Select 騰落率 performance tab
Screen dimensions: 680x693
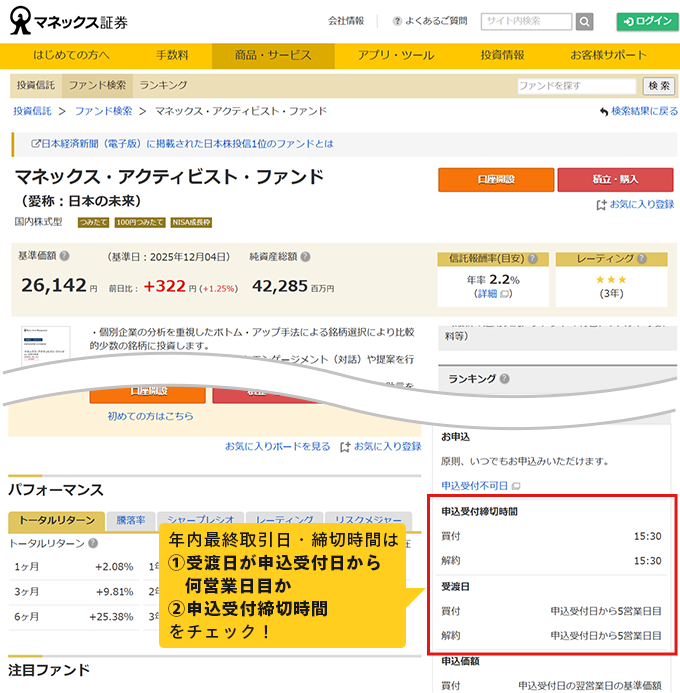(x=131, y=521)
